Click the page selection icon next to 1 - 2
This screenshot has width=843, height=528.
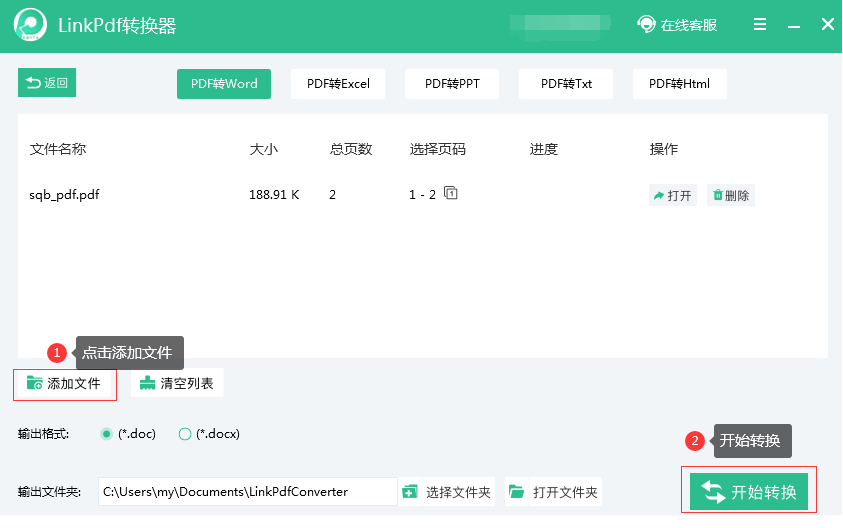coord(451,192)
